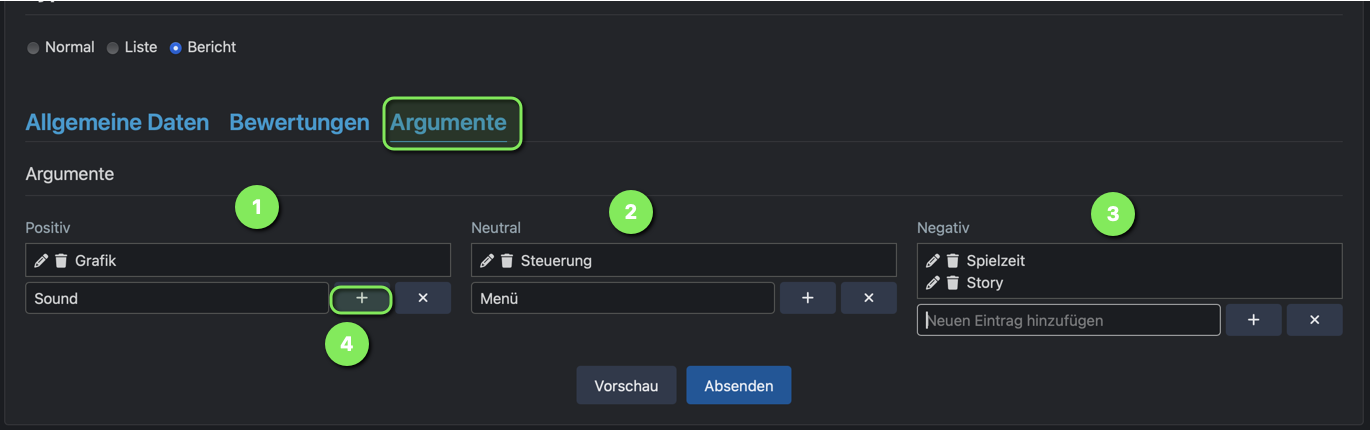Screen dimensions: 1370x430
Task: Add the Sound entry with plus button
Action: 362,298
